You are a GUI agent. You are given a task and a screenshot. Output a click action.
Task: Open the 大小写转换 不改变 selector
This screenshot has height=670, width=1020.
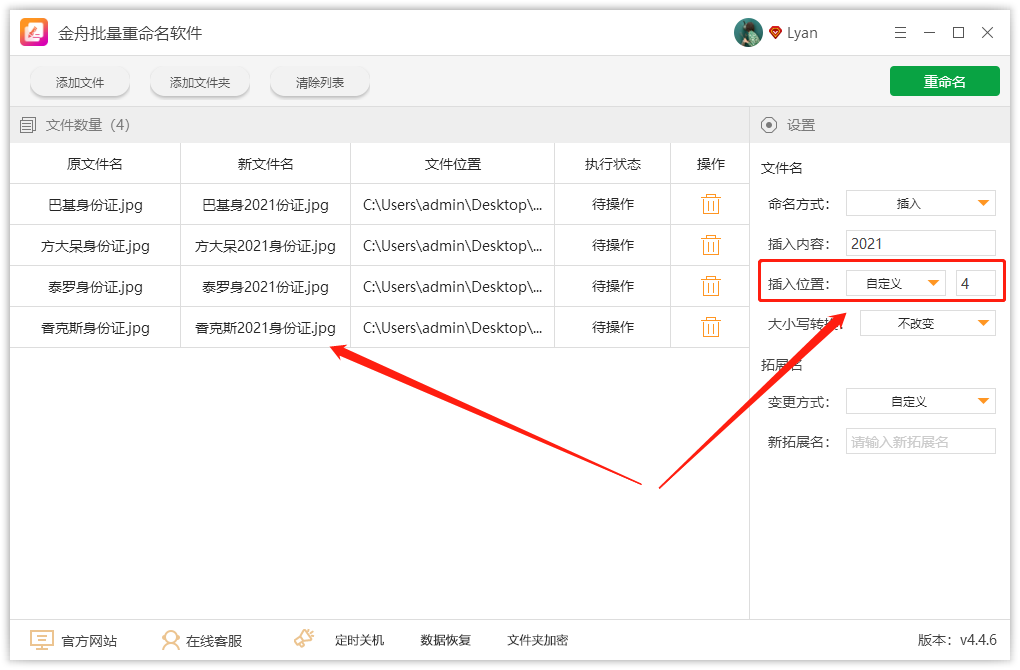click(x=927, y=322)
